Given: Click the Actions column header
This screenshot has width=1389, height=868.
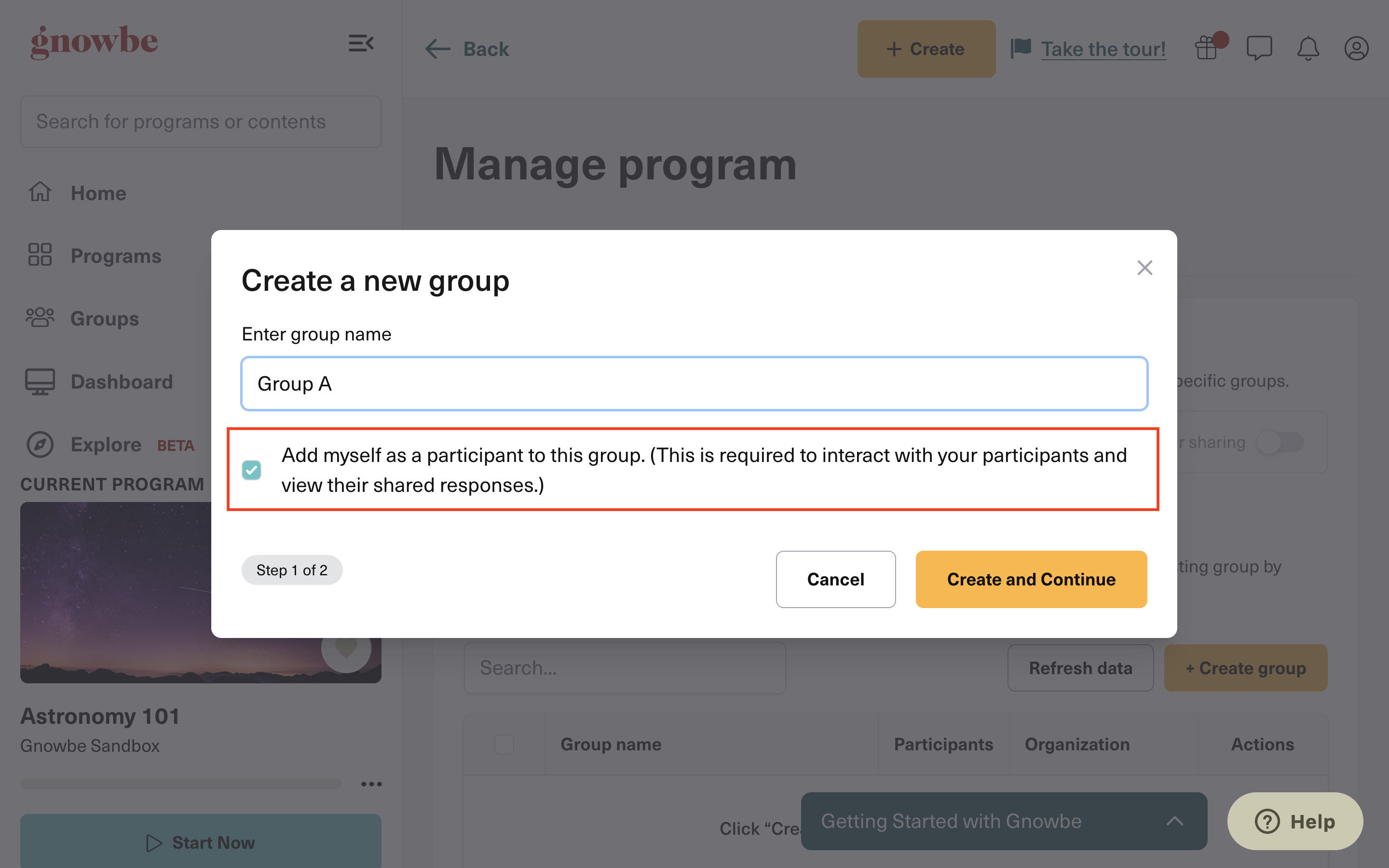Looking at the screenshot, I should click(x=1262, y=745).
